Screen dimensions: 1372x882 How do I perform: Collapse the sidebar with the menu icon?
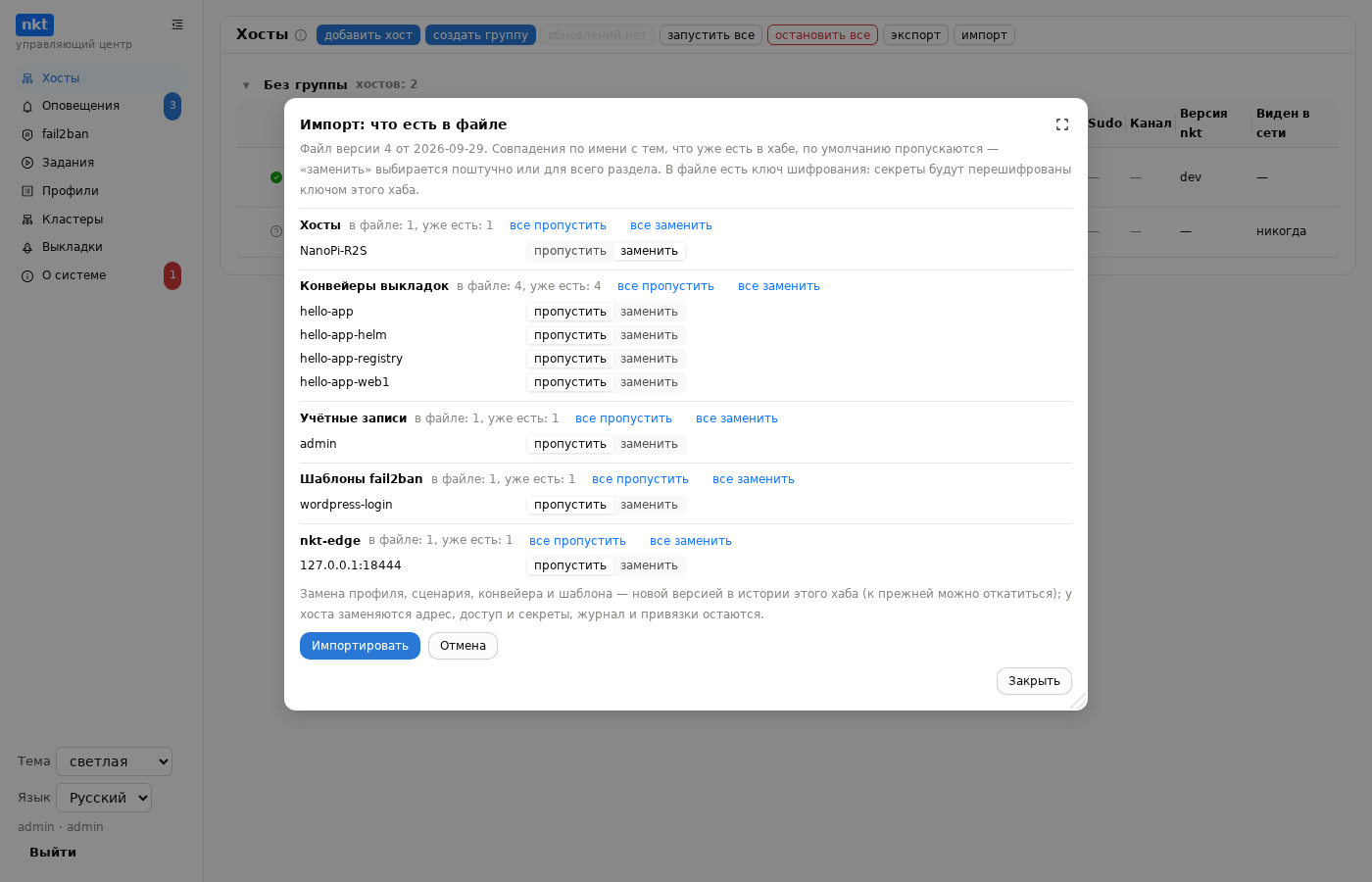(177, 24)
